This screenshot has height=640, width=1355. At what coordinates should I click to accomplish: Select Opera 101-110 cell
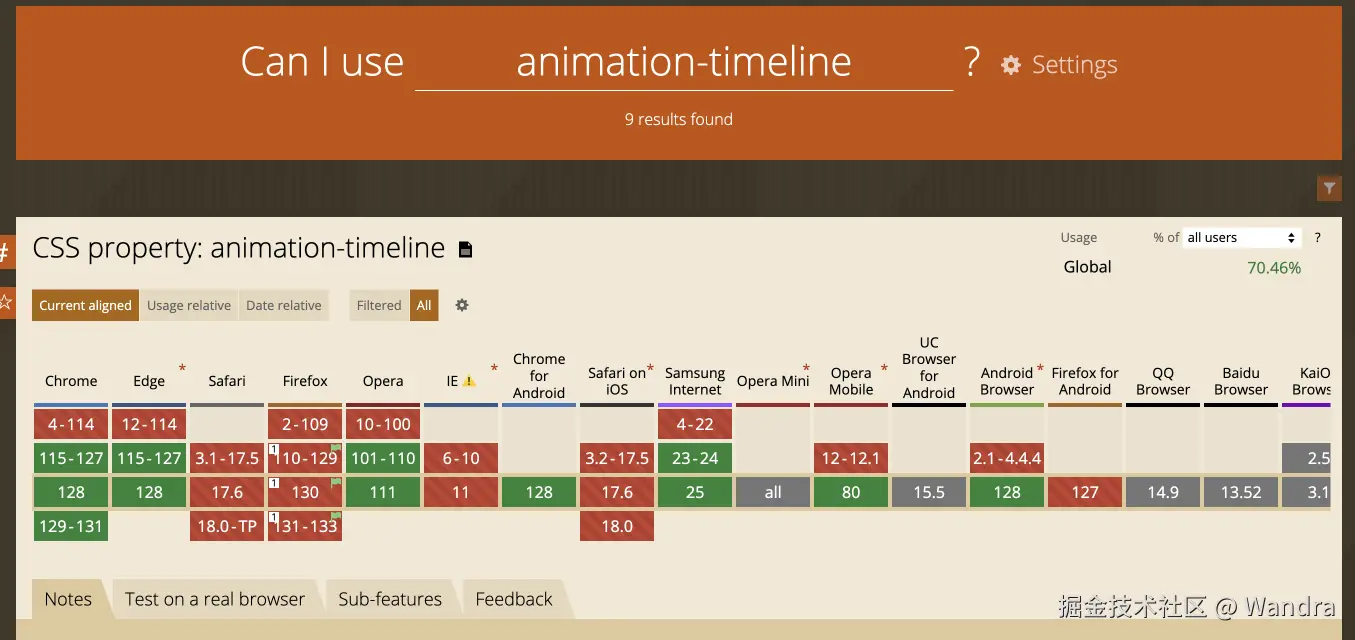click(x=383, y=458)
